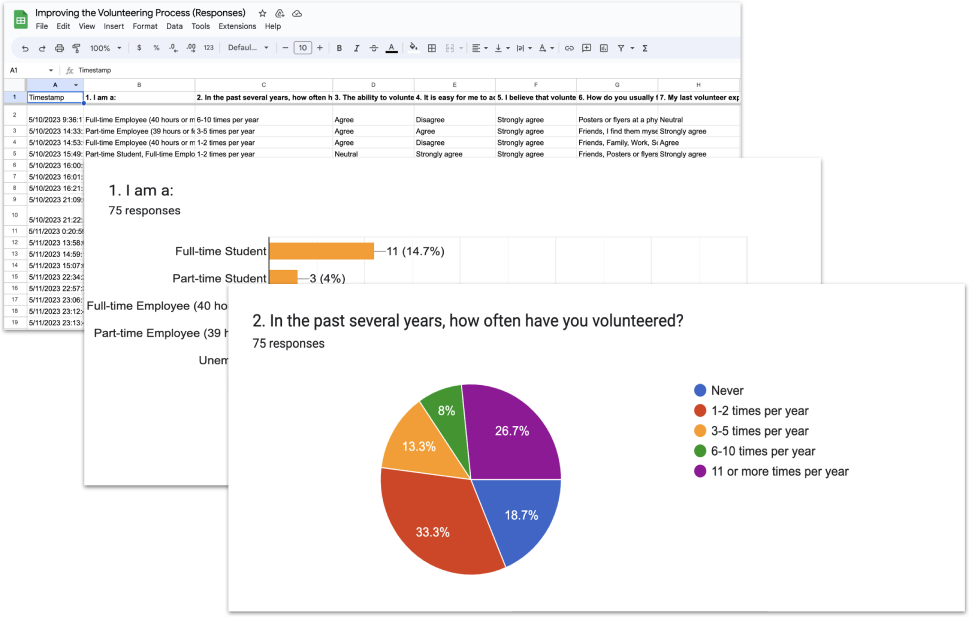Open the Extensions menu

(237, 26)
